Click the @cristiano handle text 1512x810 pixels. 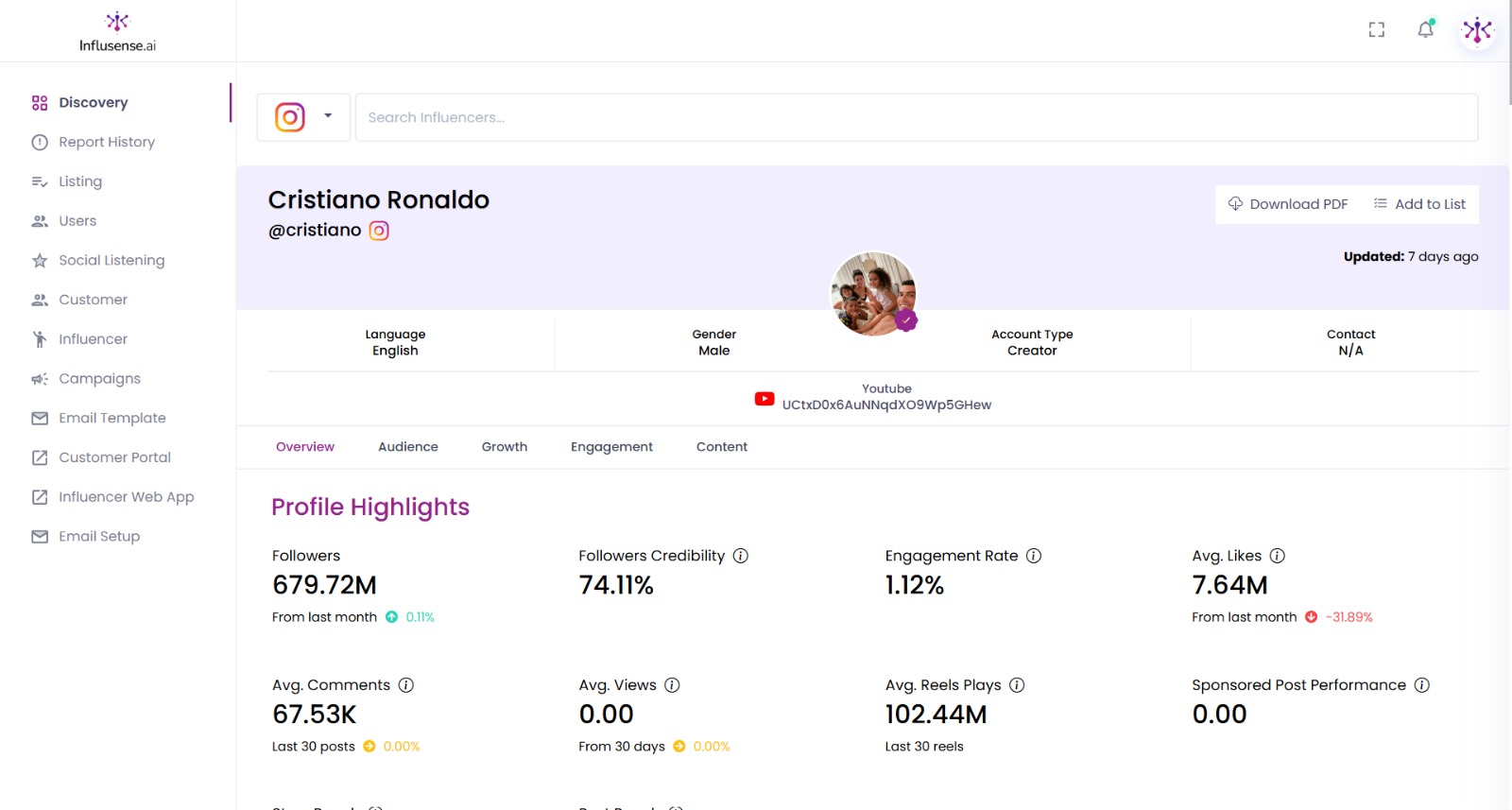[x=315, y=231]
